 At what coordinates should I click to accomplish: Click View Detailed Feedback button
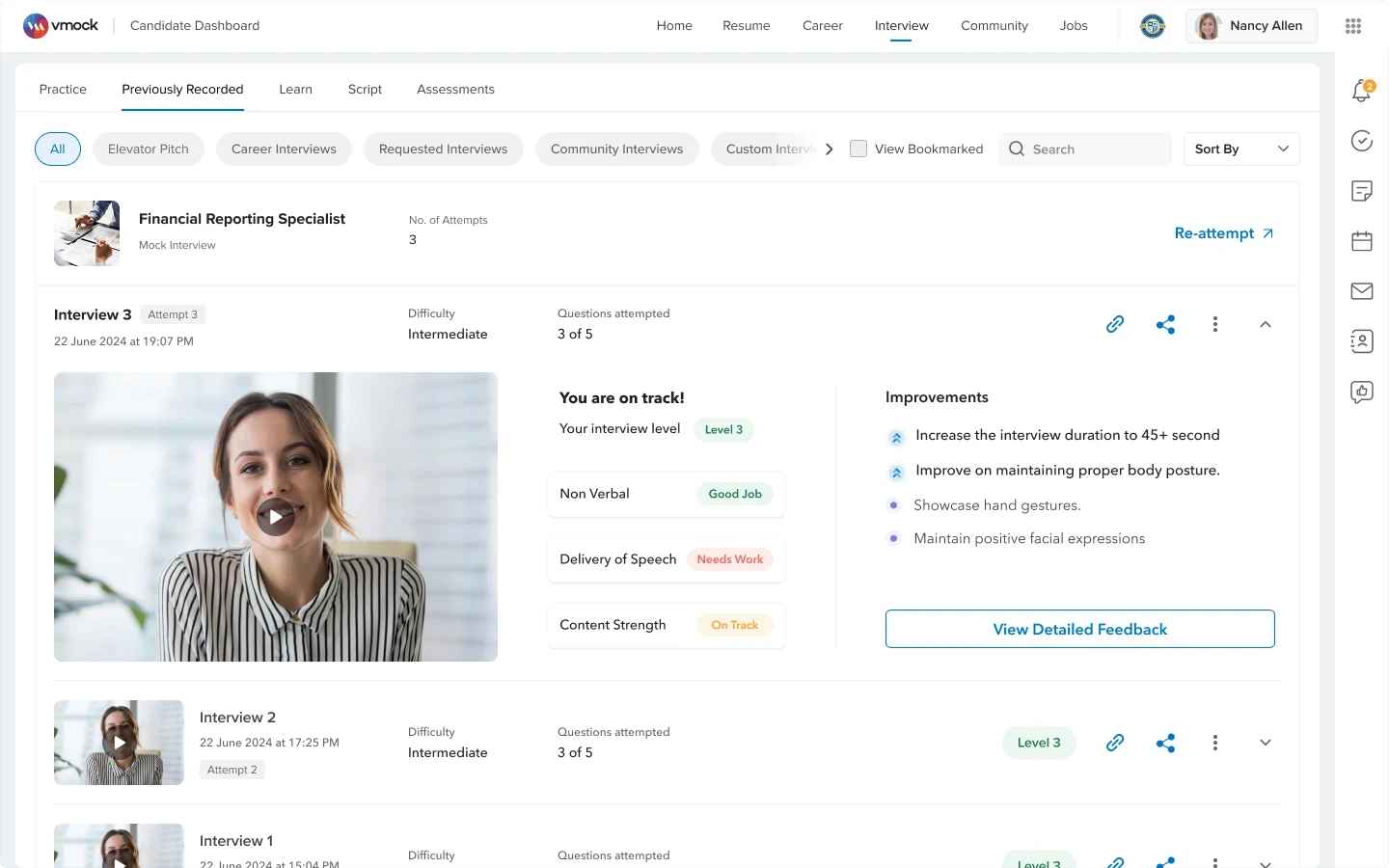pyautogui.click(x=1080, y=629)
